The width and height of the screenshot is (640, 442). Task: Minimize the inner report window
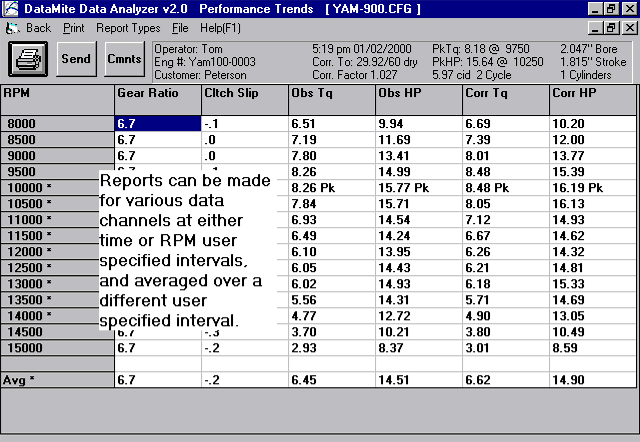[x=596, y=28]
